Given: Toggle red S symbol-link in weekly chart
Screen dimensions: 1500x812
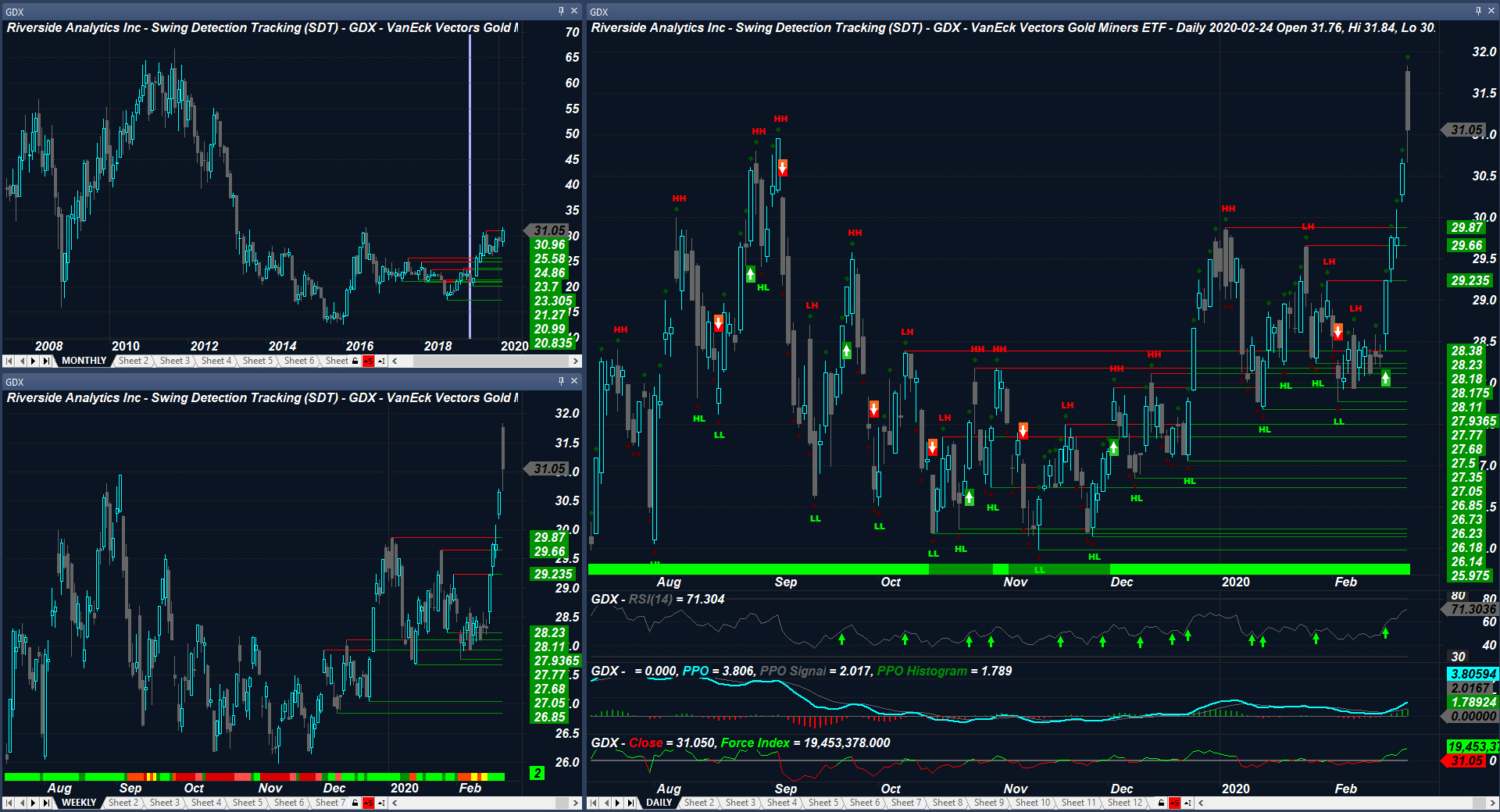Looking at the screenshot, I should pyautogui.click(x=368, y=803).
